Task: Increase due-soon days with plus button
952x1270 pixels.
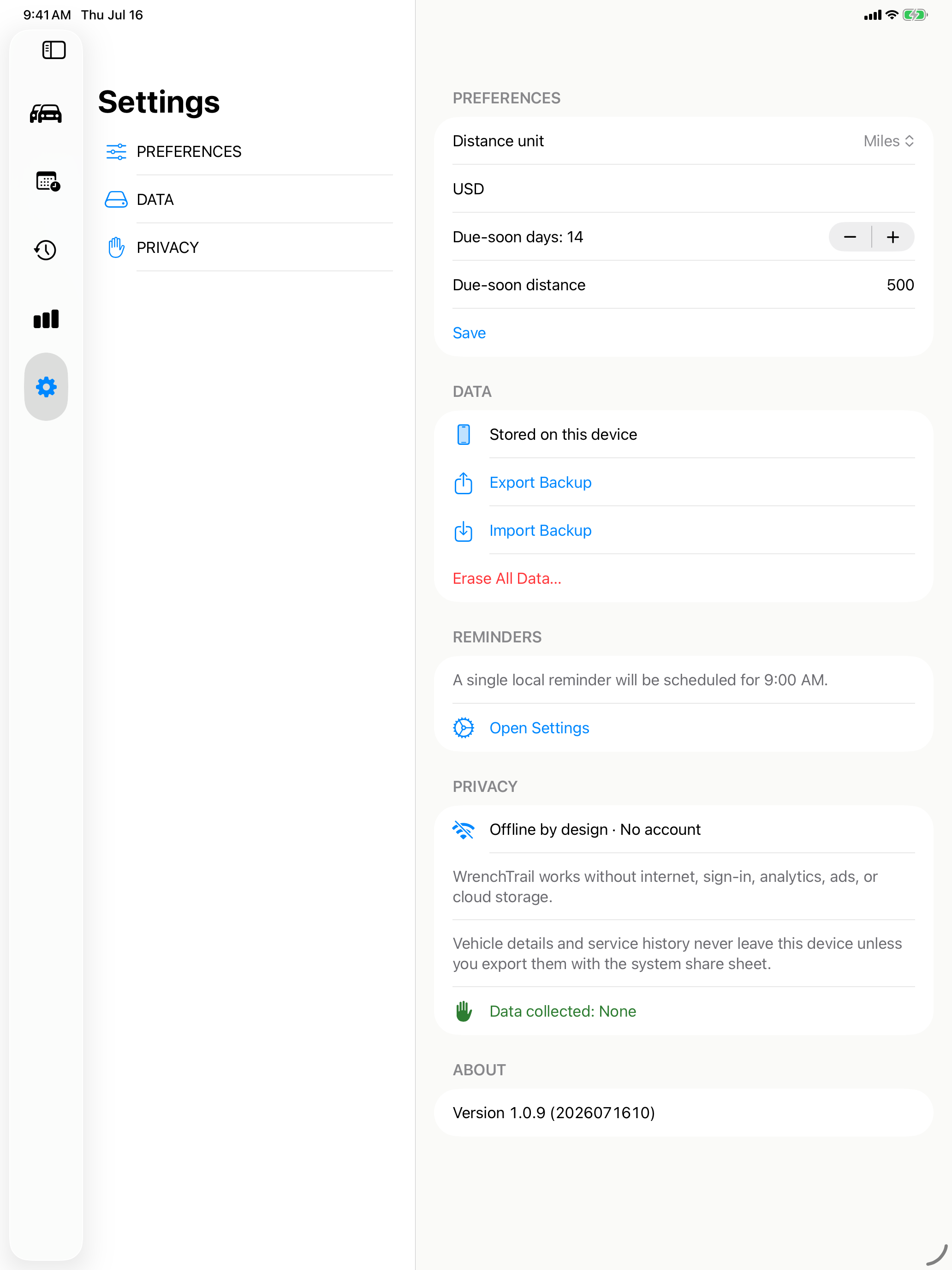Action: pyautogui.click(x=893, y=237)
